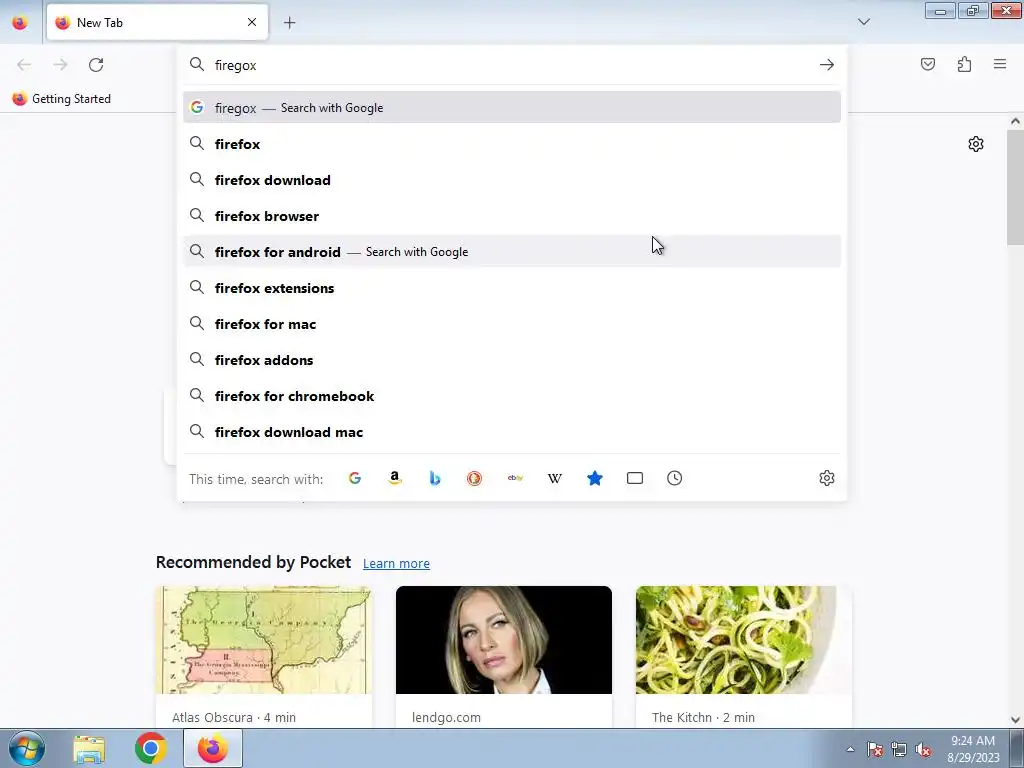The image size is (1024, 768).
Task: Select 'firefox download' suggestion
Action: [512, 180]
